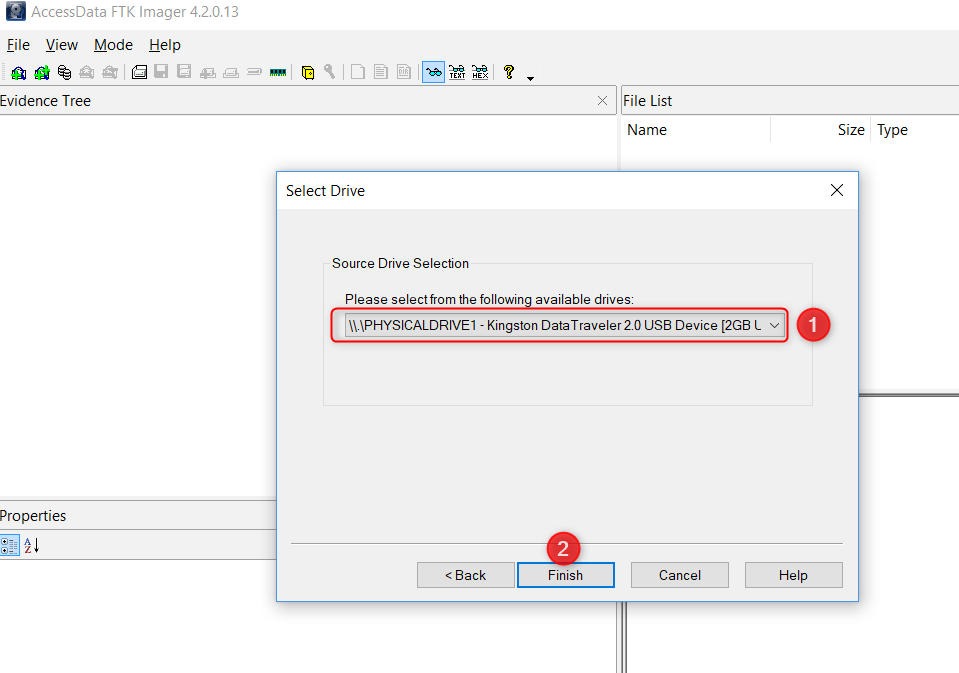Click the Capture Memory toolbar icon
The width and height of the screenshot is (959, 673).
pyautogui.click(x=278, y=72)
